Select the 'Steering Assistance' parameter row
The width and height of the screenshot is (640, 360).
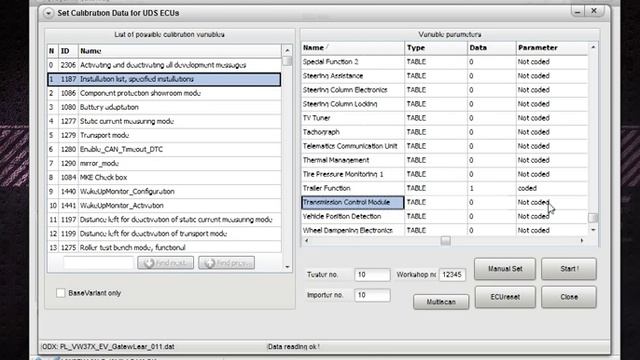point(444,76)
